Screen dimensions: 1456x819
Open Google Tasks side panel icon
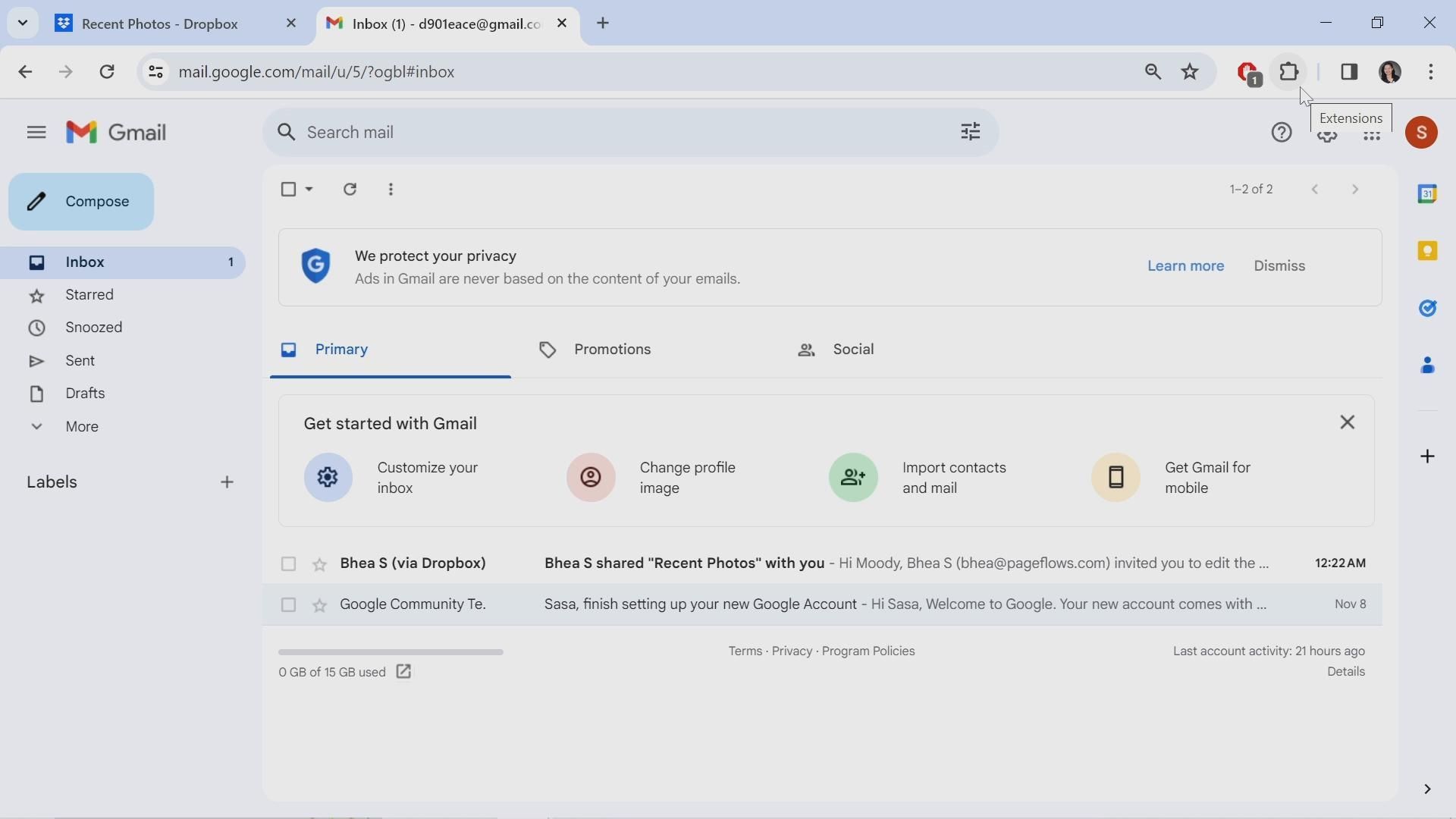1428,309
